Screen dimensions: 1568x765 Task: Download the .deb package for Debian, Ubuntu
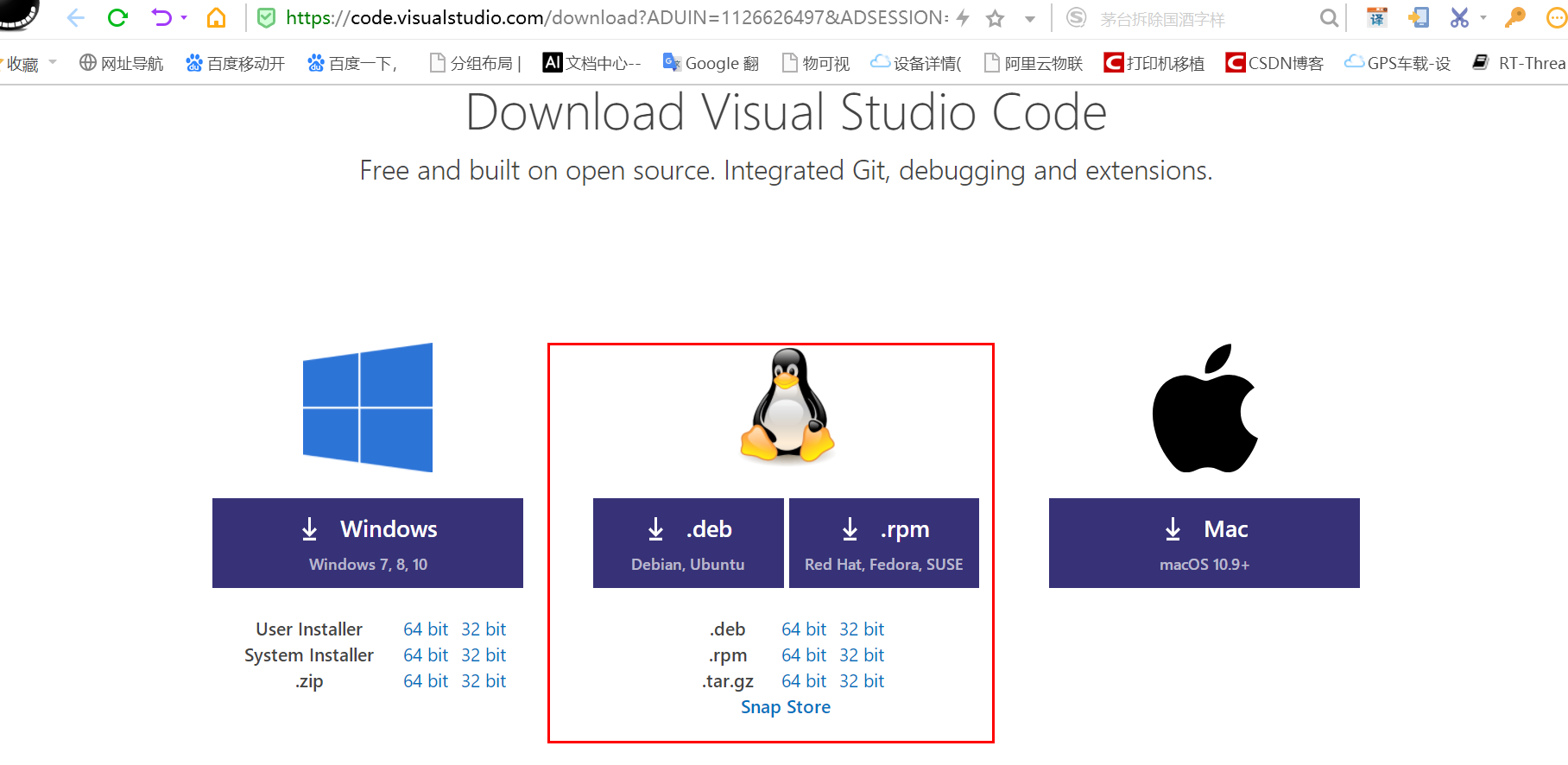[688, 543]
